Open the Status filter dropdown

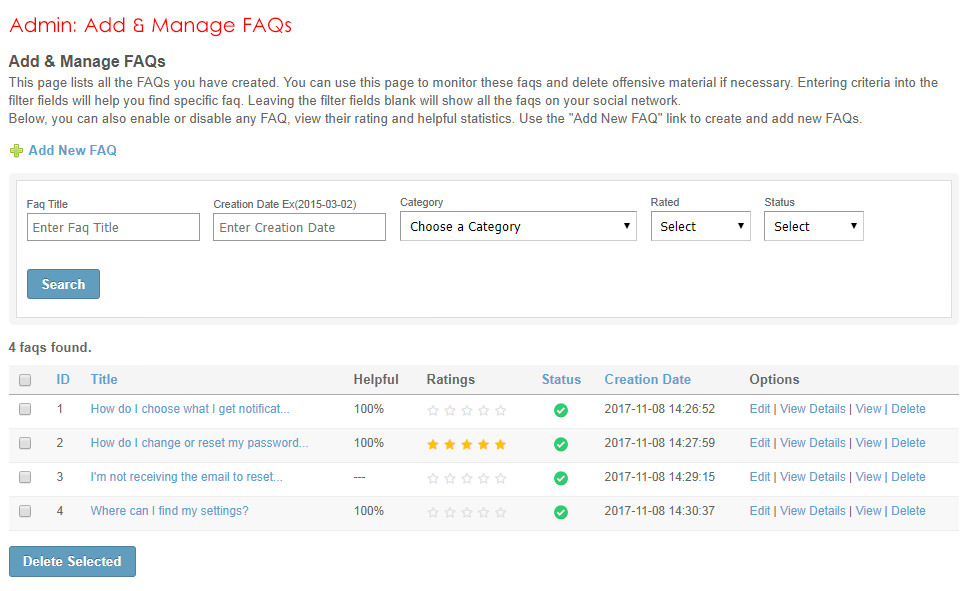813,227
